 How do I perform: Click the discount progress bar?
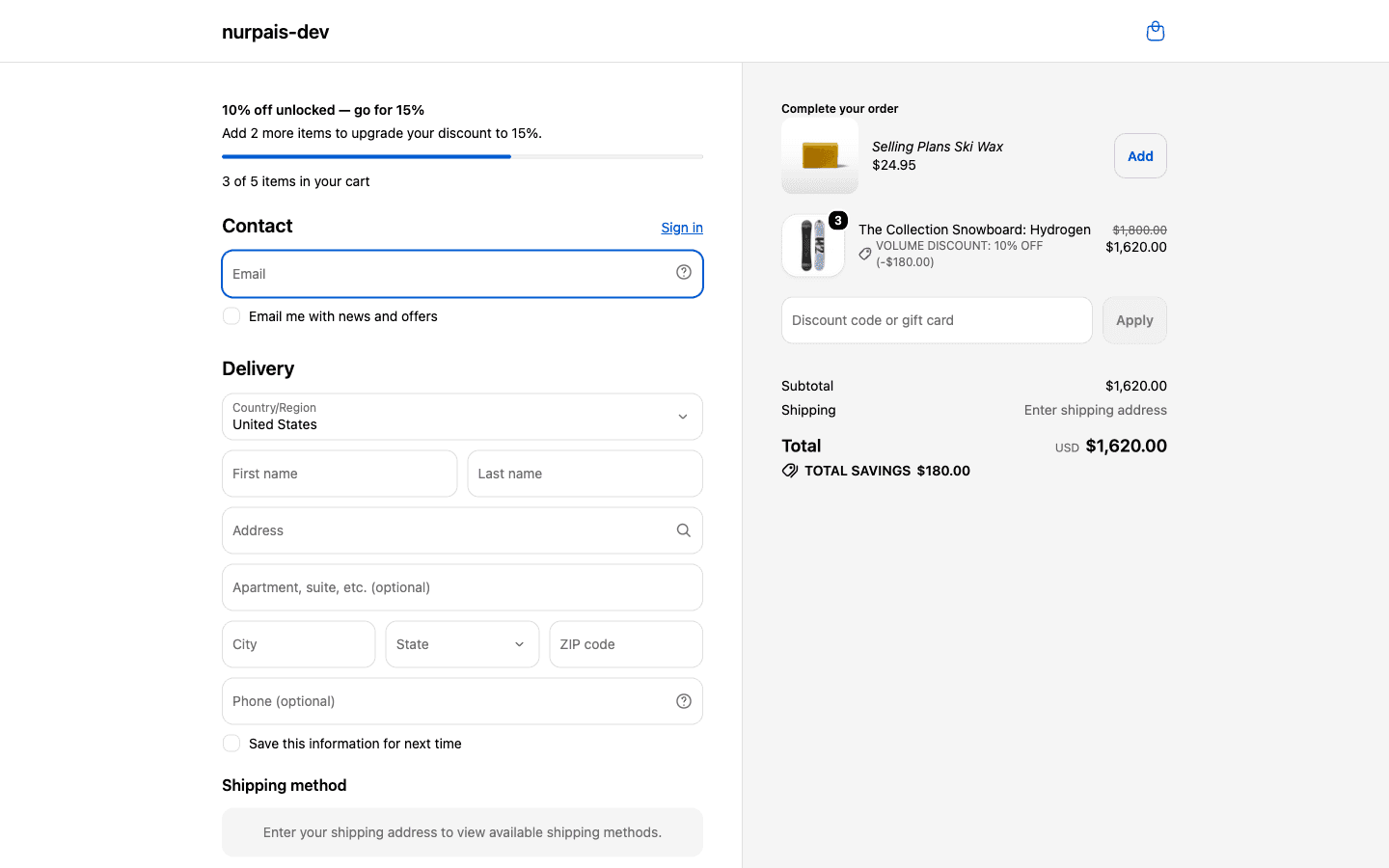462,156
